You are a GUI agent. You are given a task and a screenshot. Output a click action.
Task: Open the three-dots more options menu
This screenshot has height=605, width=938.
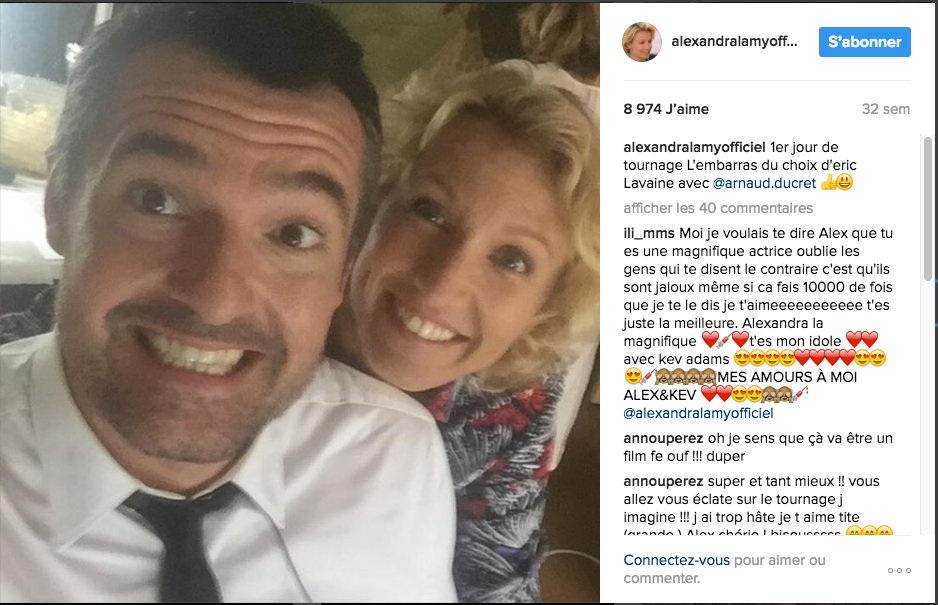(x=899, y=570)
